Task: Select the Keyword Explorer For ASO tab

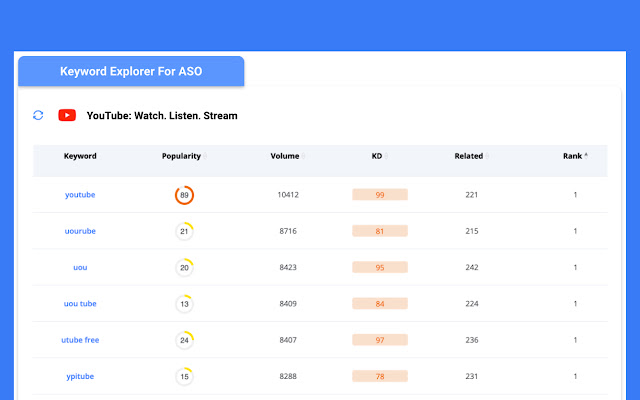Action: click(x=131, y=72)
